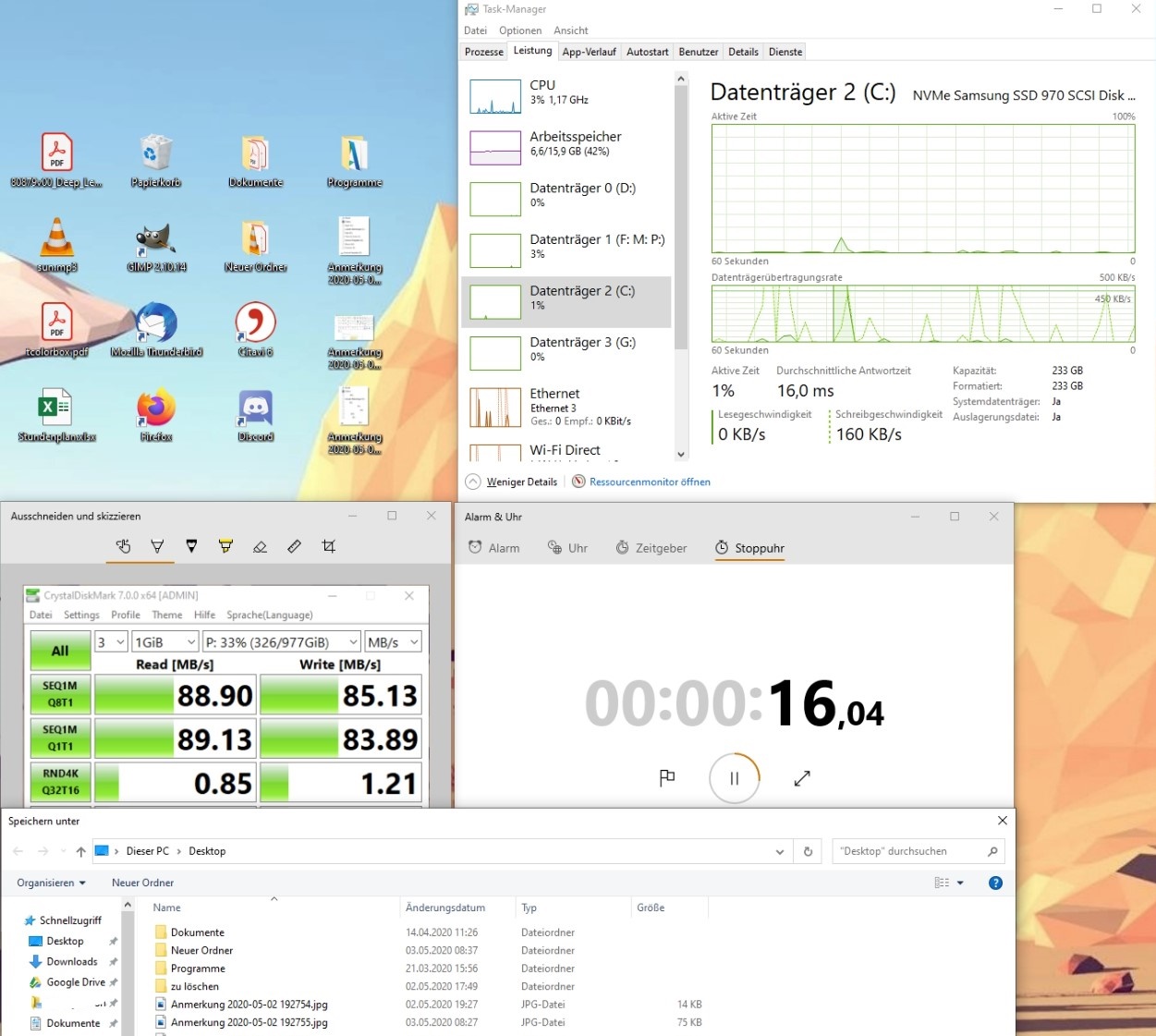Viewport: 1156px width, 1036px height.
Task: Expand the stopwatch to full view
Action: click(x=802, y=778)
